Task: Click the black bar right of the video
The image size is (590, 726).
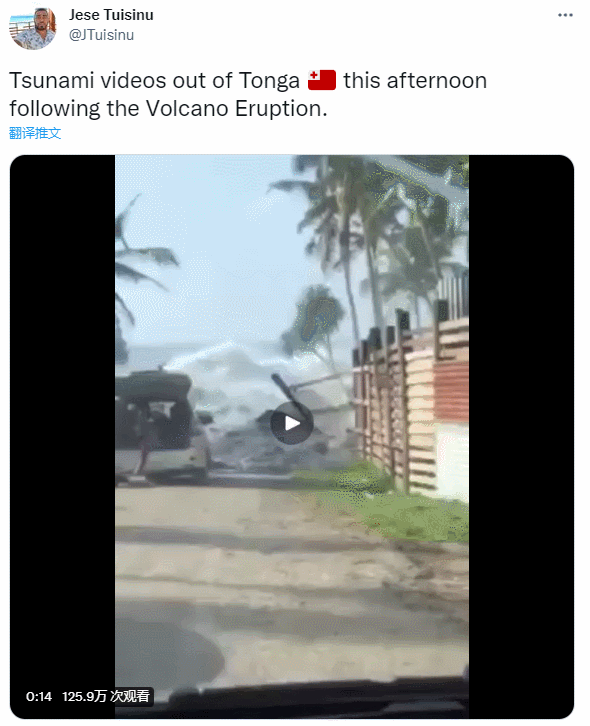Action: (x=521, y=437)
